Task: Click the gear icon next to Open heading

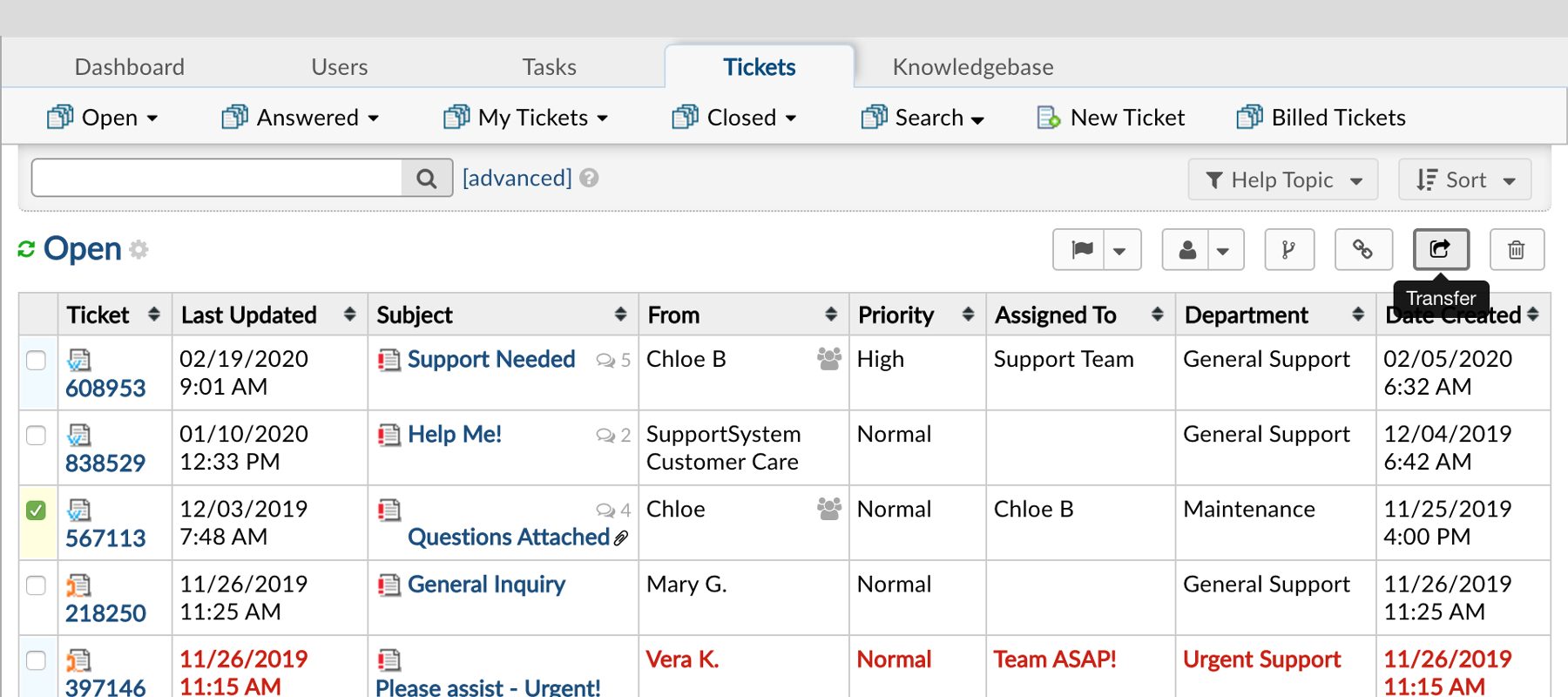Action: [x=139, y=250]
